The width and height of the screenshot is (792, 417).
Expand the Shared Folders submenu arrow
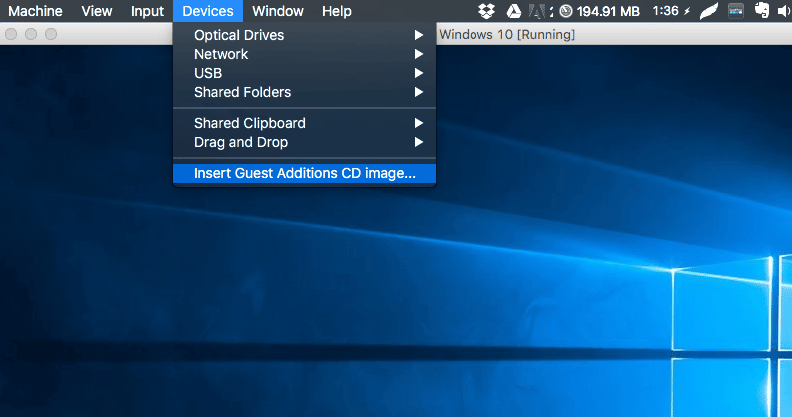point(419,92)
